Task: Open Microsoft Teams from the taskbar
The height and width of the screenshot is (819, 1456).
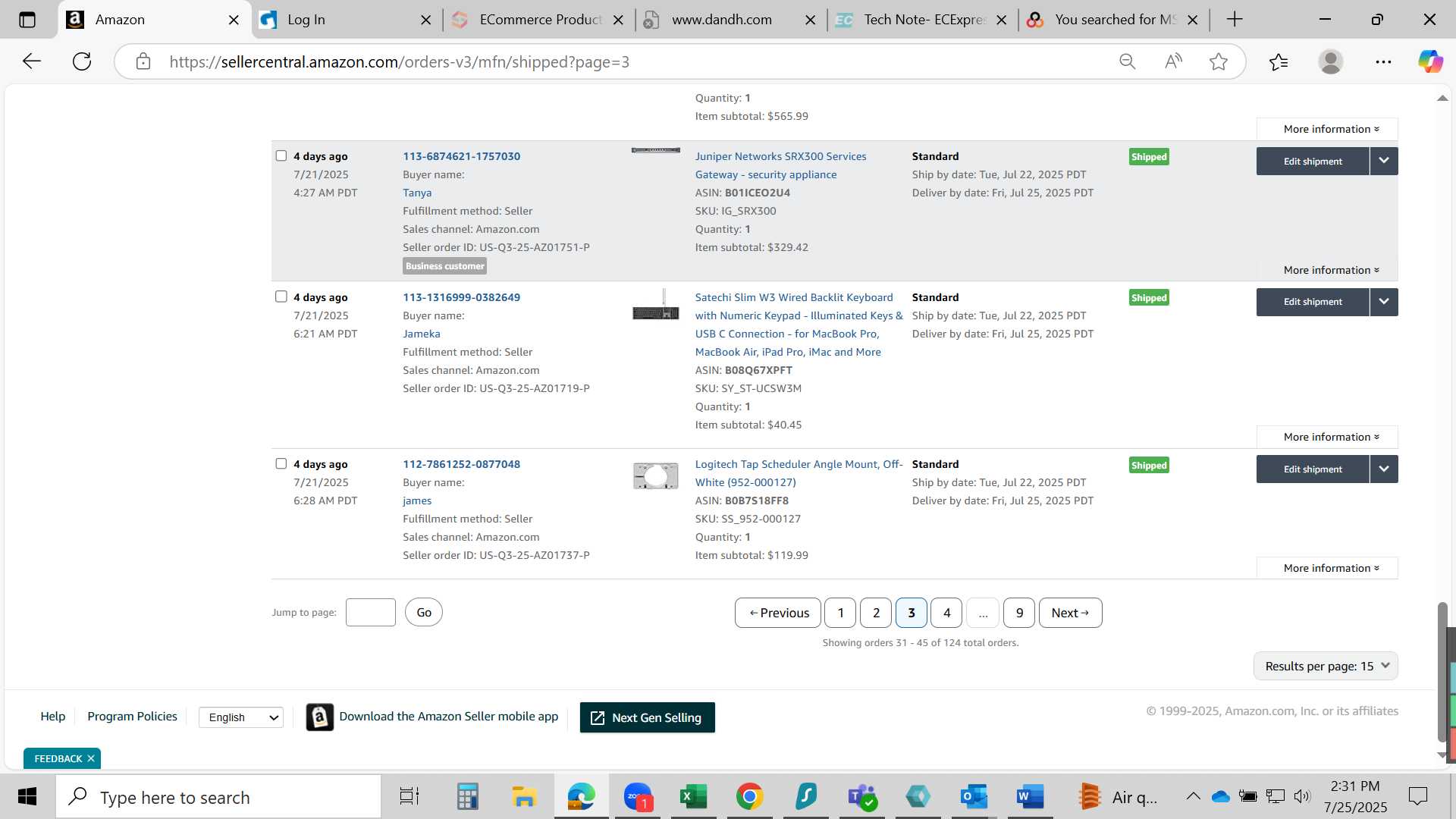Action: click(x=862, y=797)
